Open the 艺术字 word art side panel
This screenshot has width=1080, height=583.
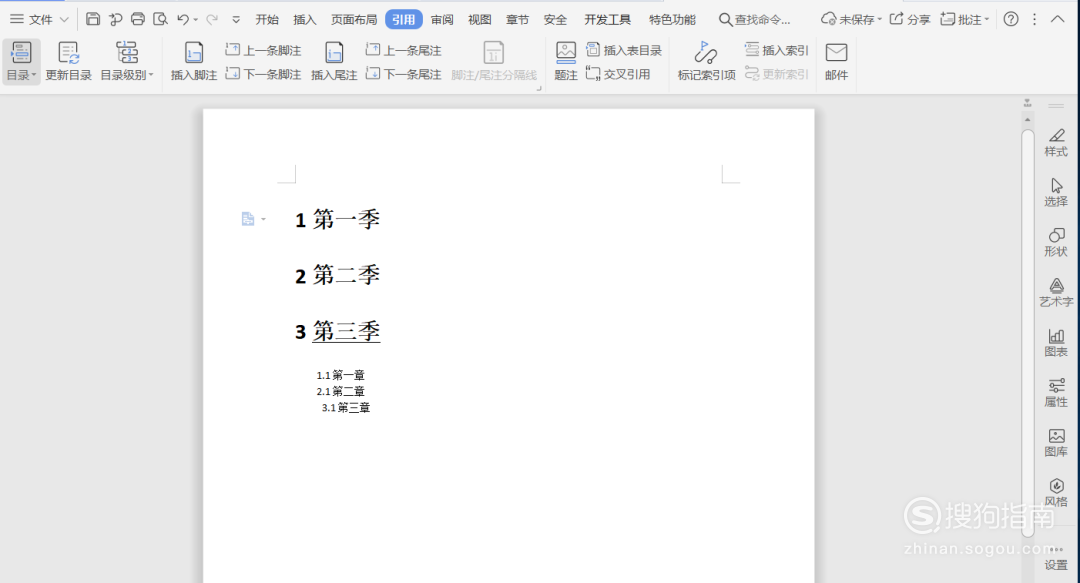(x=1056, y=292)
